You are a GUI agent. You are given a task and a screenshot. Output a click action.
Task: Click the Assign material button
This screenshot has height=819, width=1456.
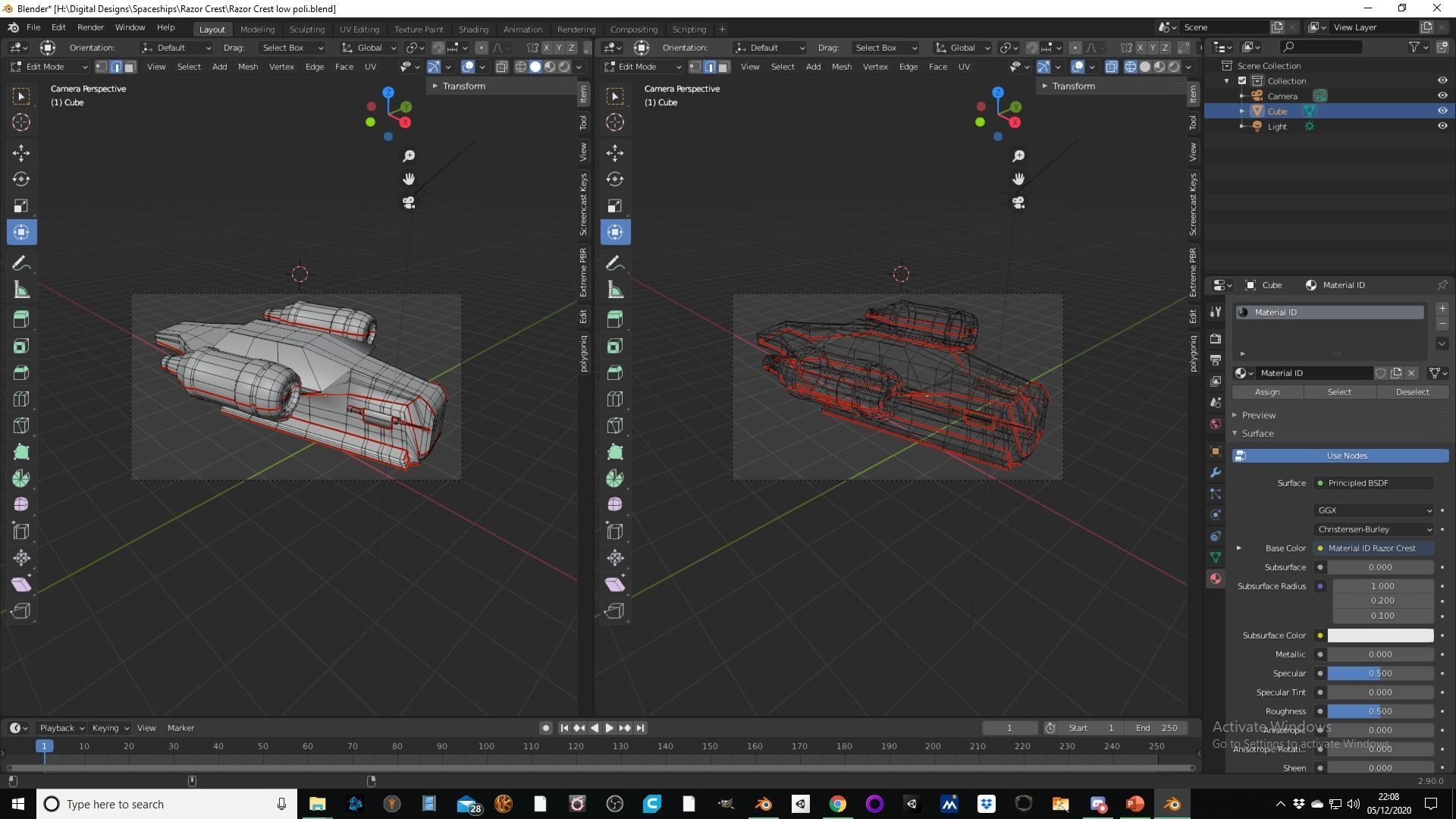coord(1267,392)
